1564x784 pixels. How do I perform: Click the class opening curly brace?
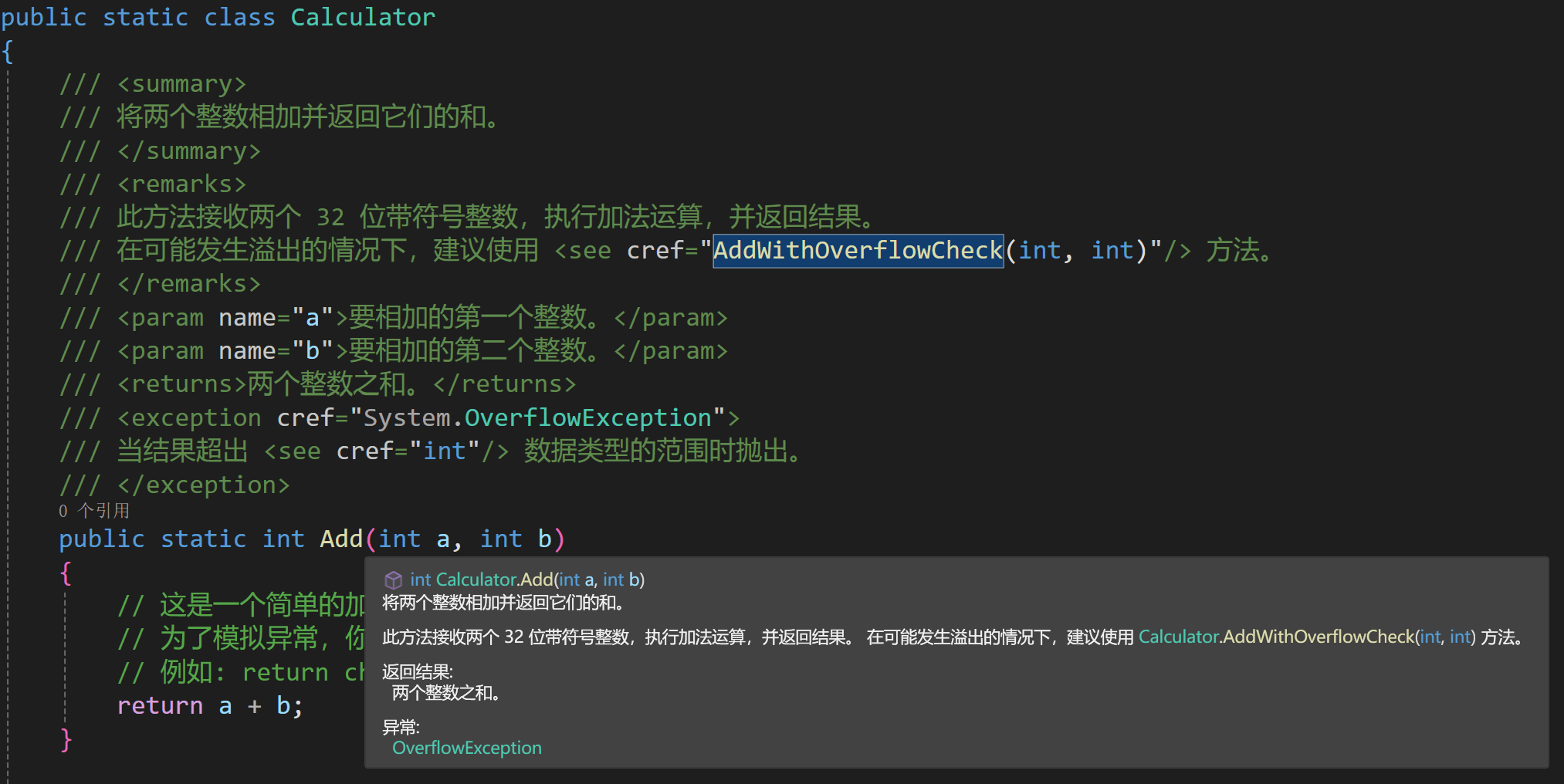[8, 51]
